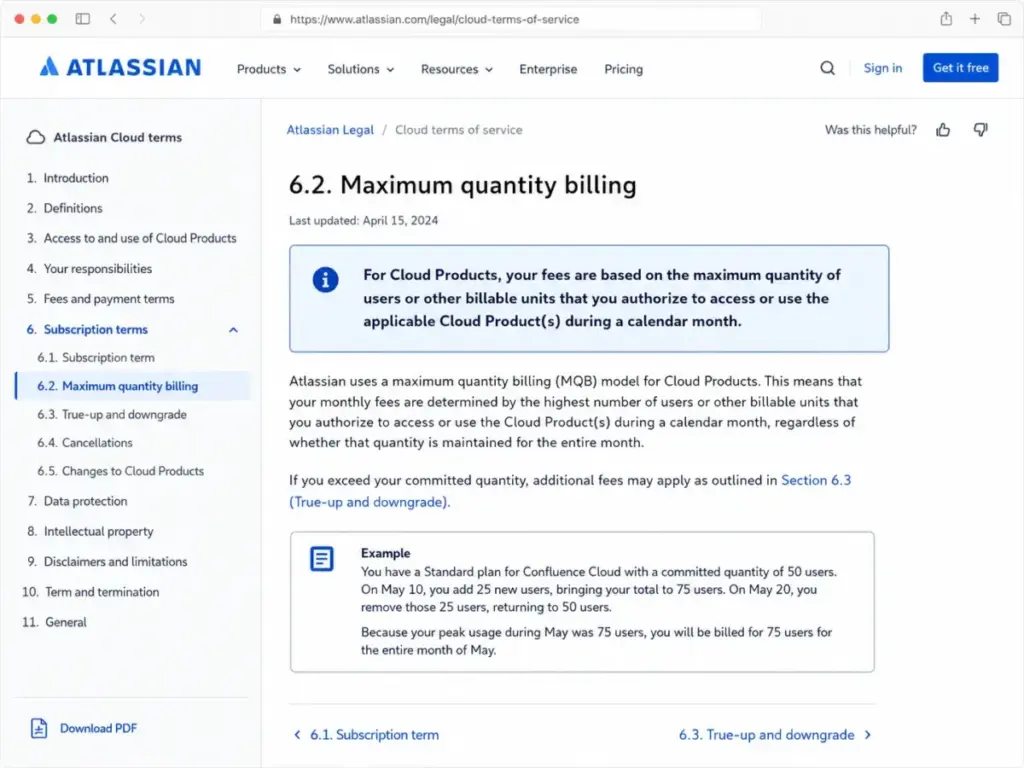The image size is (1024, 768).
Task: Select 10. Term and termination
Action: (x=91, y=592)
